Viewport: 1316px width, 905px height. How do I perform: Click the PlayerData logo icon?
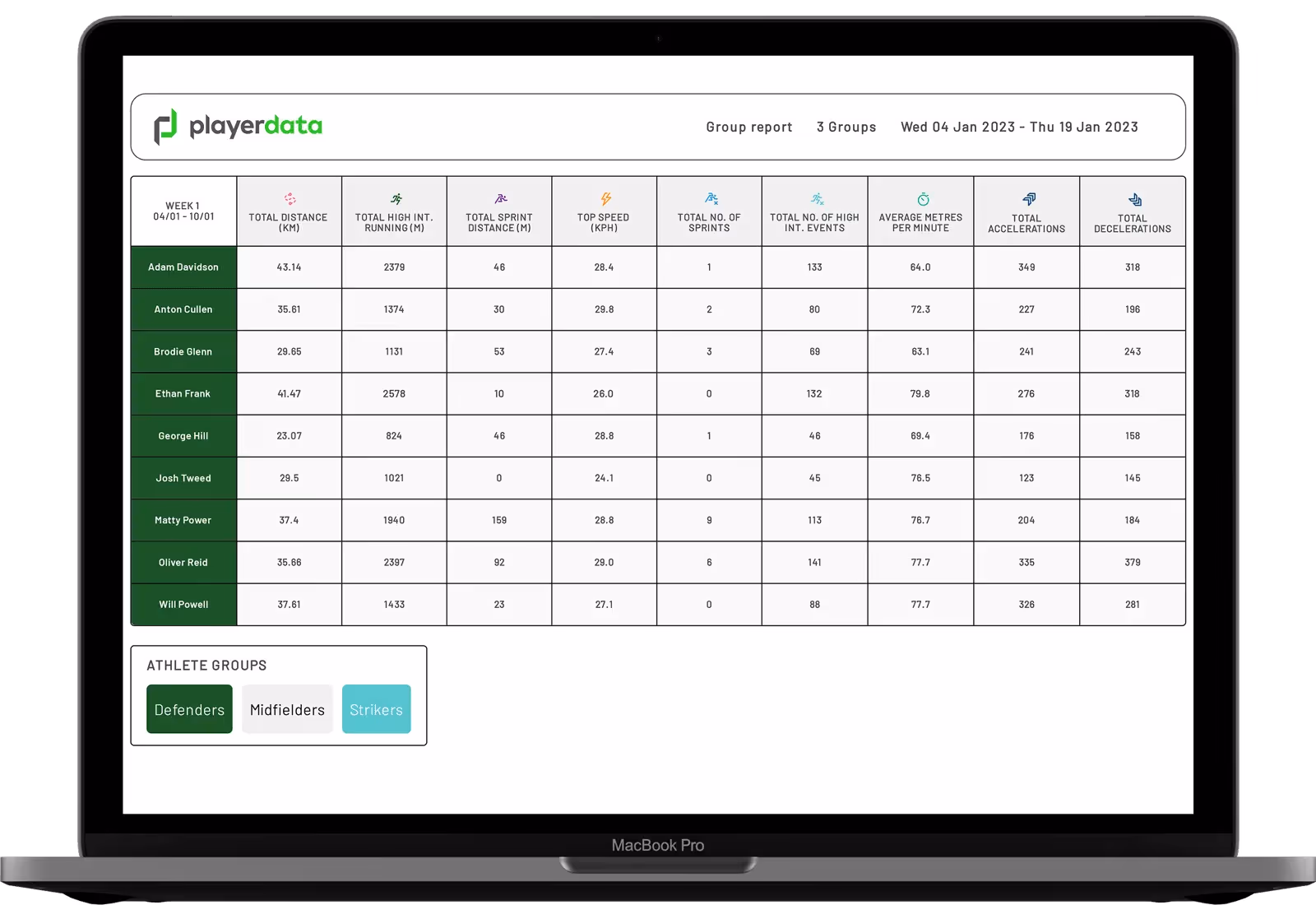[165, 127]
